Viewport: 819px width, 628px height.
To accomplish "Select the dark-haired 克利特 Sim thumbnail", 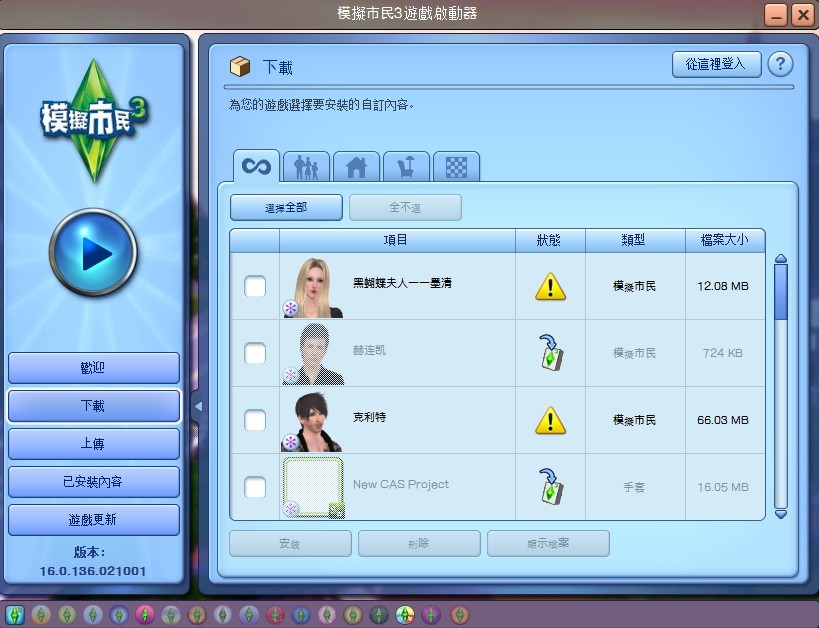I will [x=312, y=421].
